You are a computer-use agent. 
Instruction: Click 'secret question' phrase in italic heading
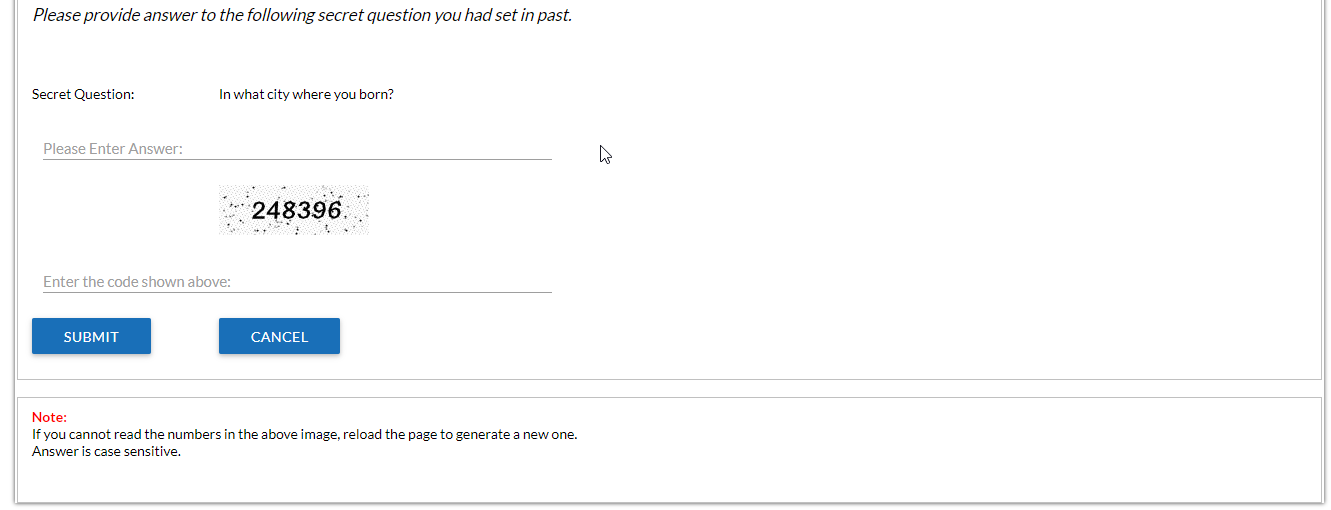(x=374, y=16)
